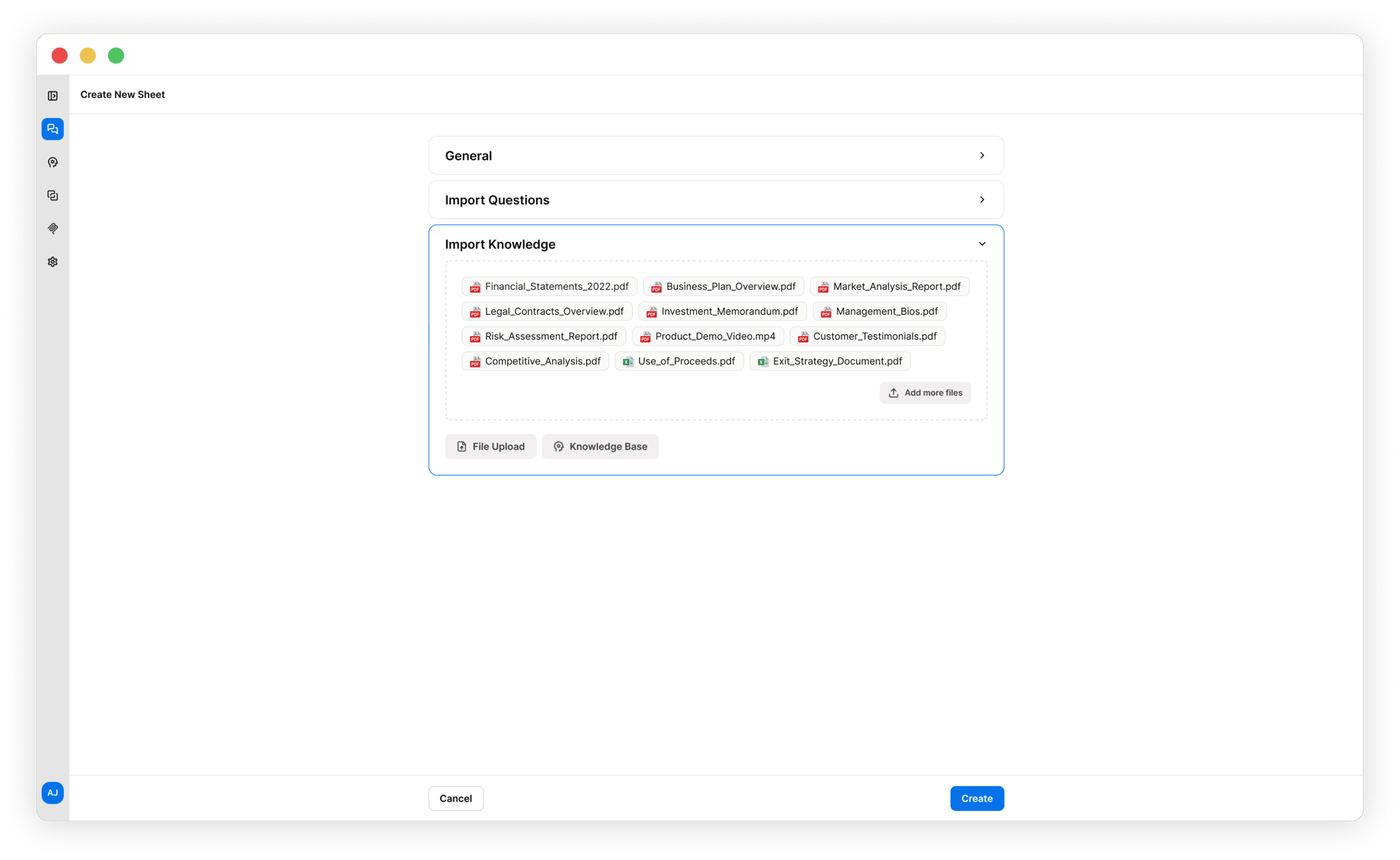Click the upload icon on Add more files

(x=893, y=393)
